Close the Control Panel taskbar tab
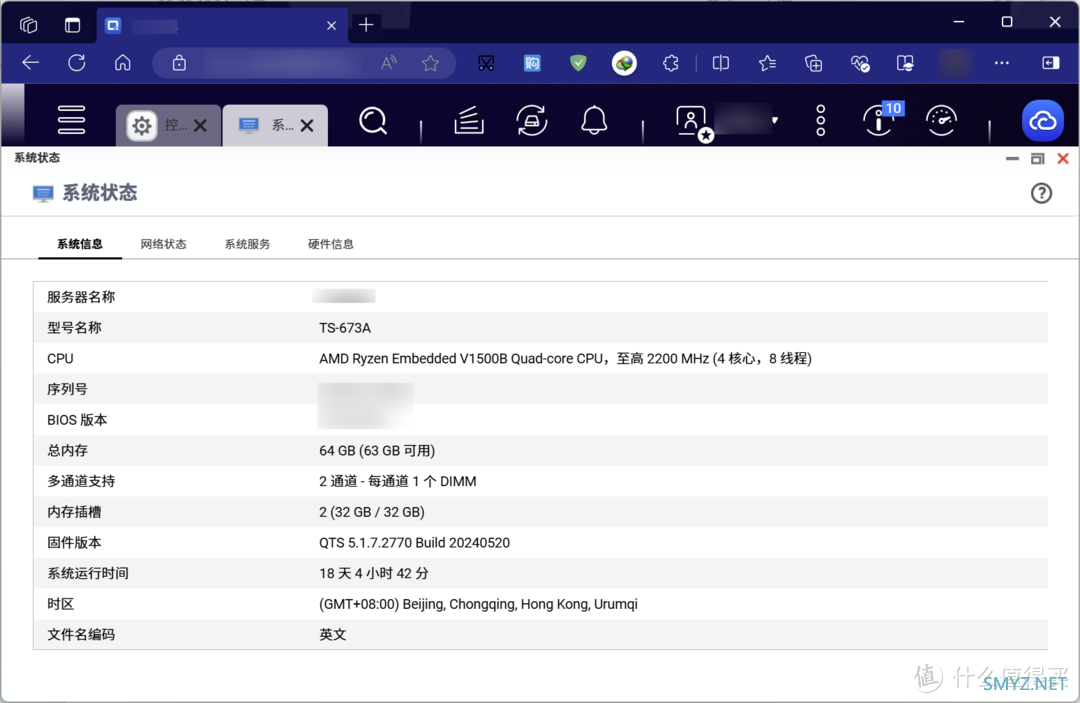The width and height of the screenshot is (1080, 703). coord(200,125)
